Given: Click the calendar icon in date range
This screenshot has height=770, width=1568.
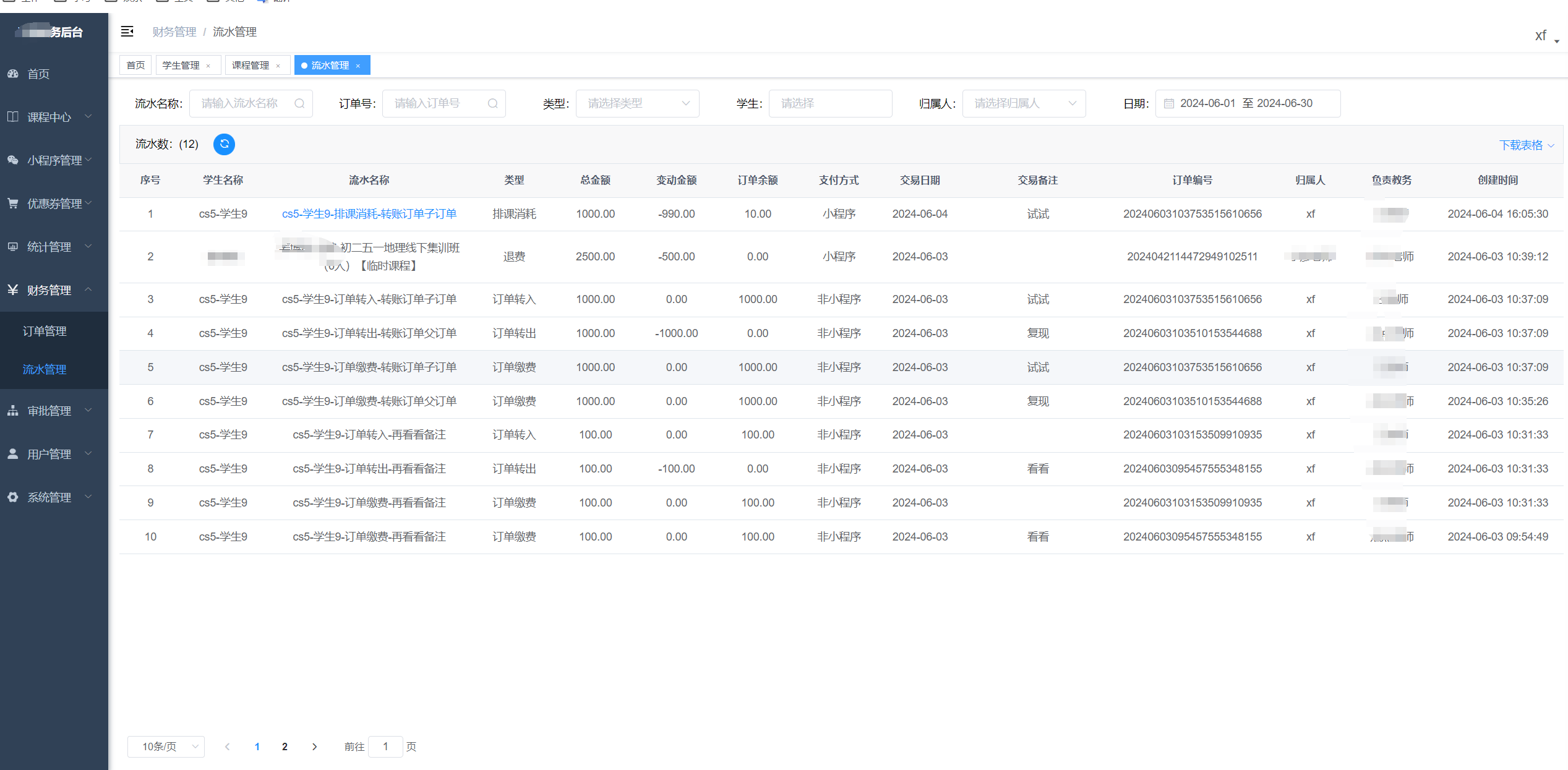Looking at the screenshot, I should (1168, 103).
